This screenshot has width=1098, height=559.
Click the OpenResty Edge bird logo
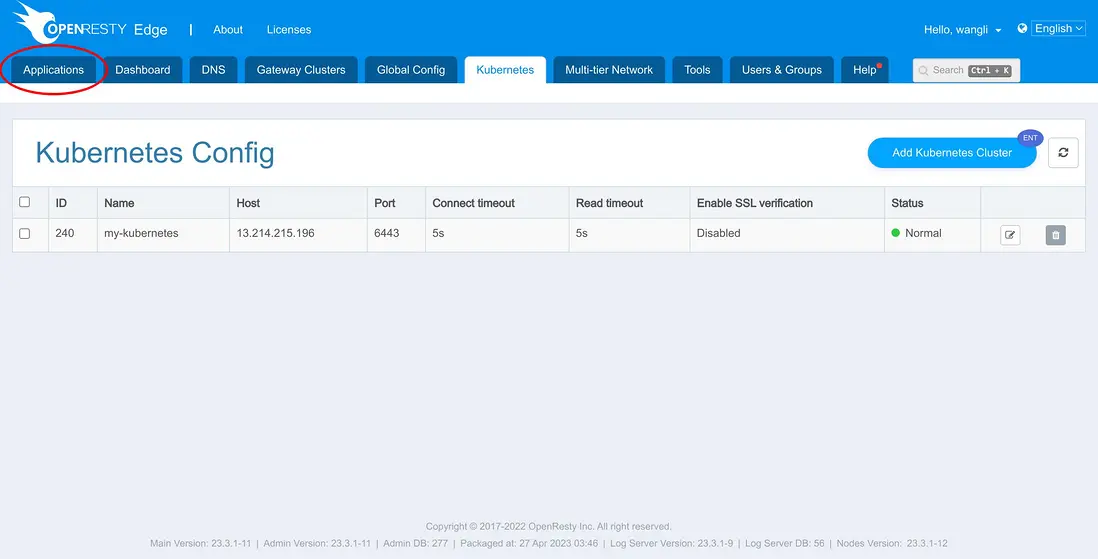35,22
